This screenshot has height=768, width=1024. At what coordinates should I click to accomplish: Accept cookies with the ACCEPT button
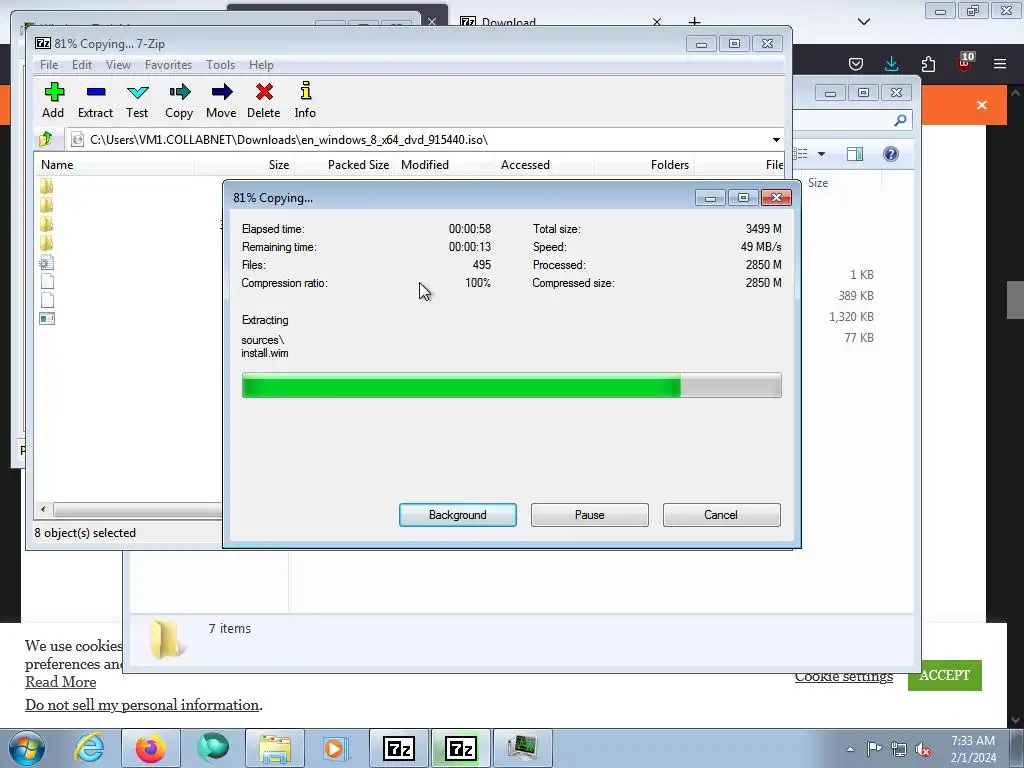944,675
